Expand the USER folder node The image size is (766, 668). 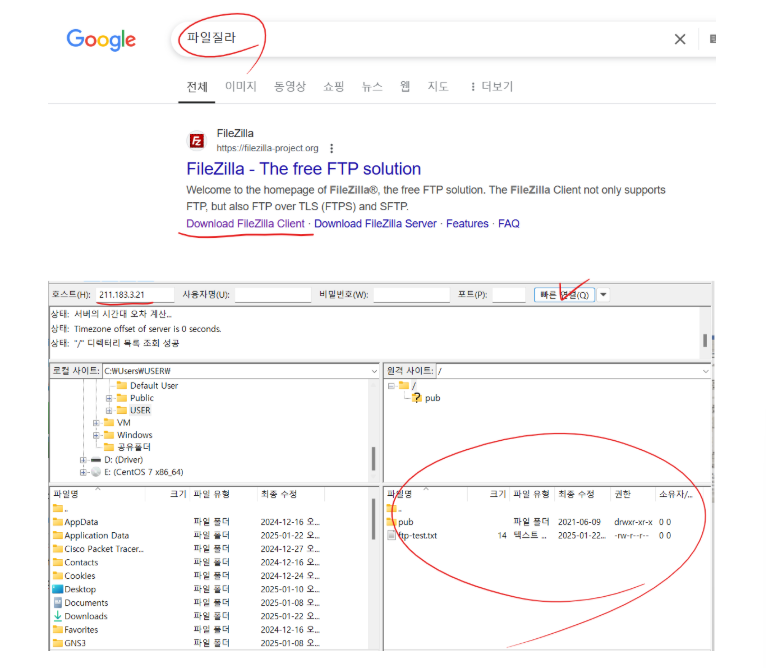(109, 410)
